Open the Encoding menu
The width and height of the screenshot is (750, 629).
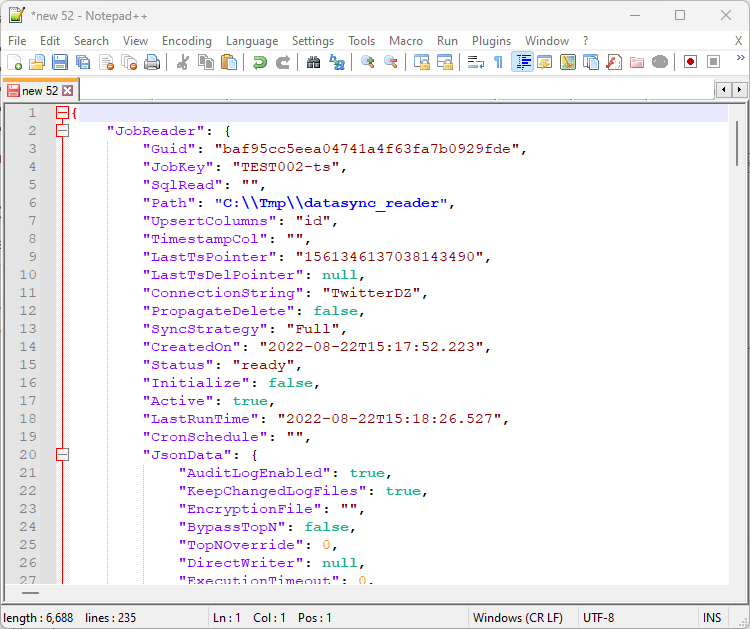point(187,41)
